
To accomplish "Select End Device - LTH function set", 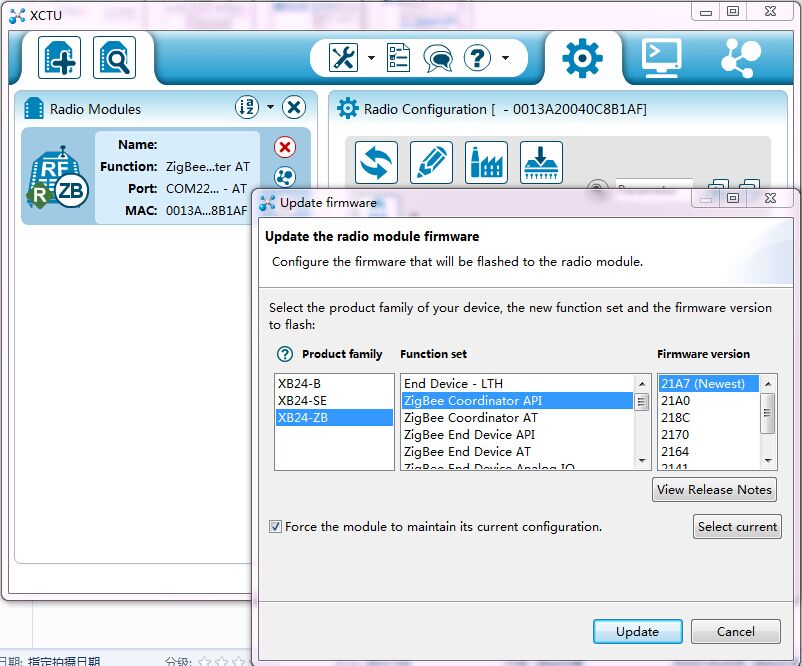I will click(x=517, y=384).
